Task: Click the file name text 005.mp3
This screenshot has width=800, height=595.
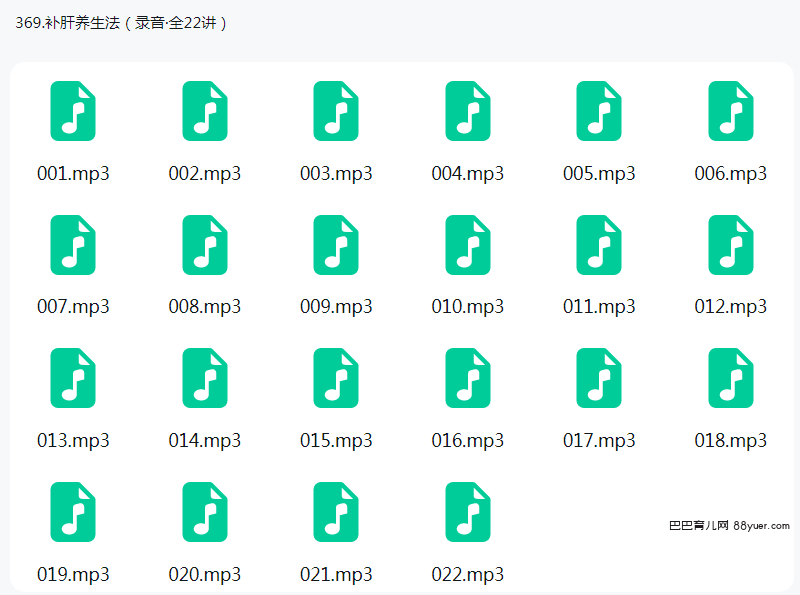Action: pyautogui.click(x=599, y=174)
